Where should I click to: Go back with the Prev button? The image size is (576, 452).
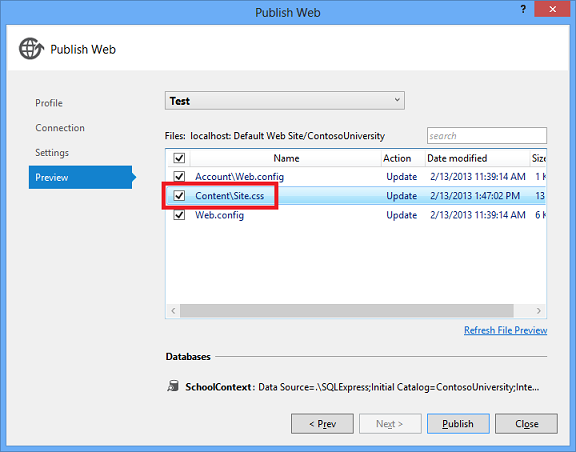coord(322,424)
